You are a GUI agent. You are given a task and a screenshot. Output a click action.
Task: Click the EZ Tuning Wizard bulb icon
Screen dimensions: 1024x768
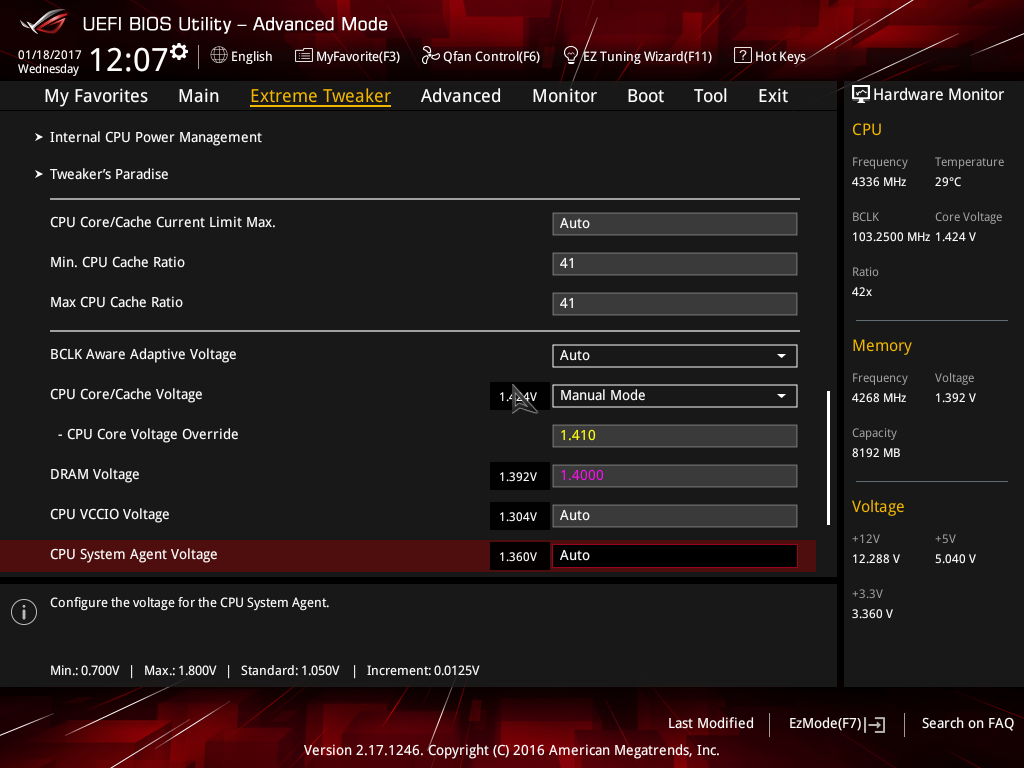click(x=570, y=56)
